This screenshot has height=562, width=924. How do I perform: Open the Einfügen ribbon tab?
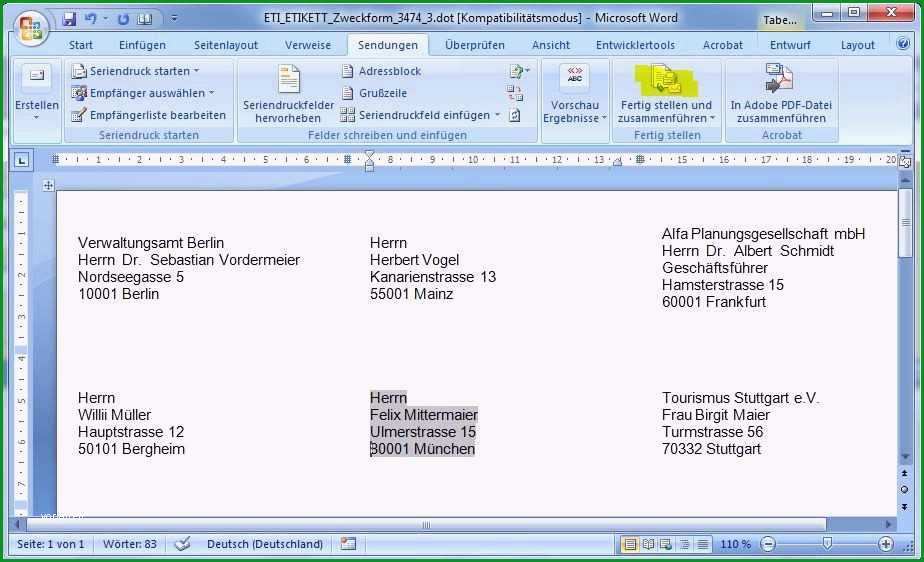(142, 45)
